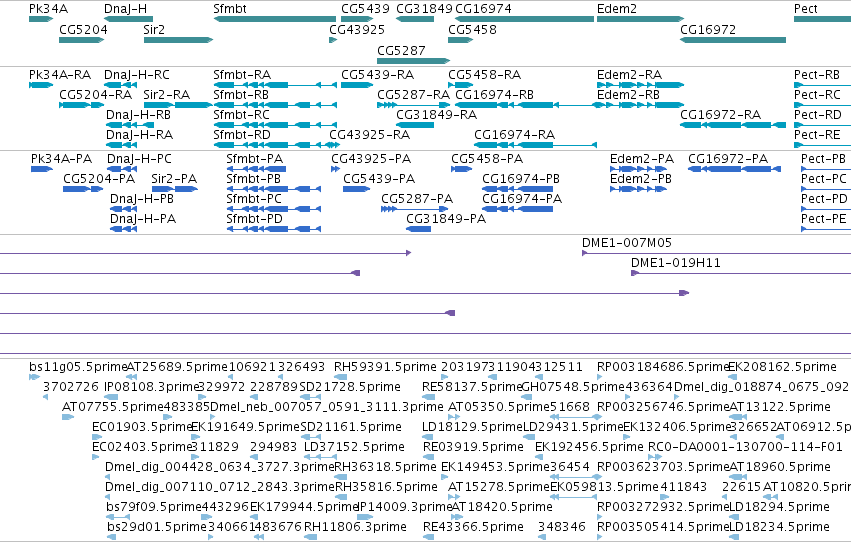Select protein CG5287-PA
851x542 pixels.
415,209
